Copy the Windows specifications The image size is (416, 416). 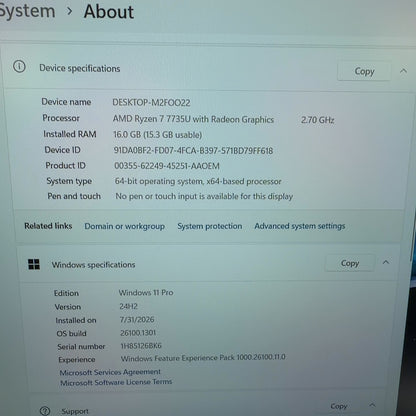click(x=350, y=263)
